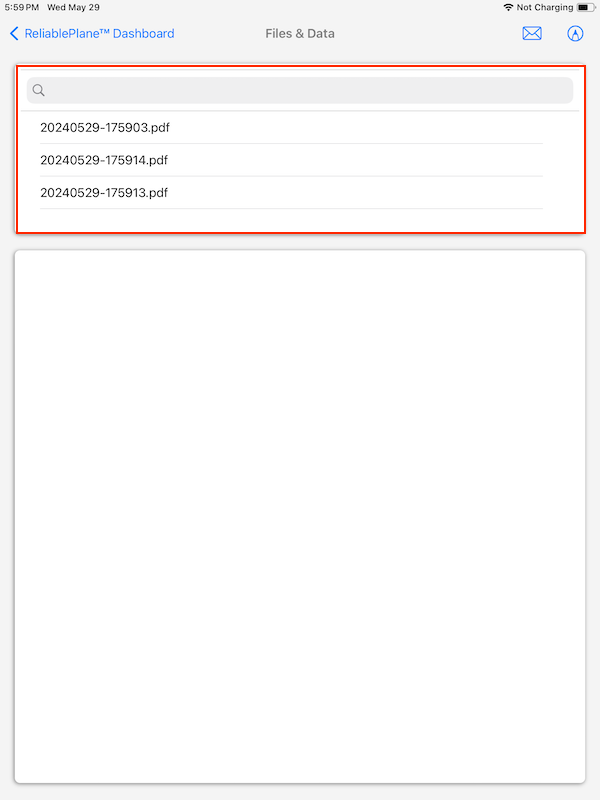Focus the file search field

[299, 90]
